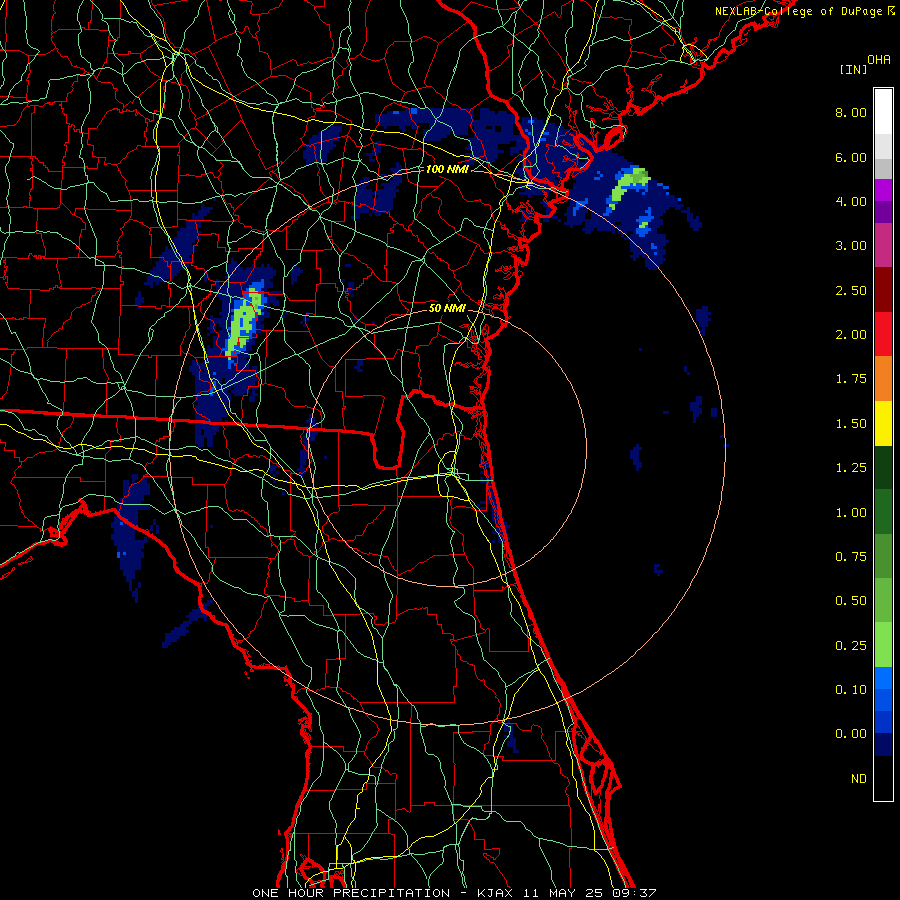Select the 8.00 legend value

click(x=851, y=112)
